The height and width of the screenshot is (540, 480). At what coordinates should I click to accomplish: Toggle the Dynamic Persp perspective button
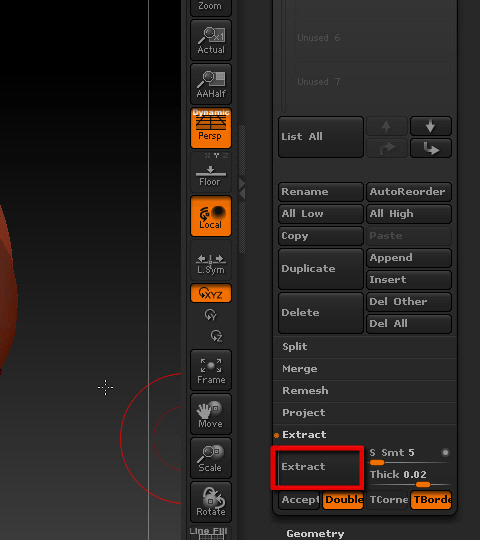[211, 128]
